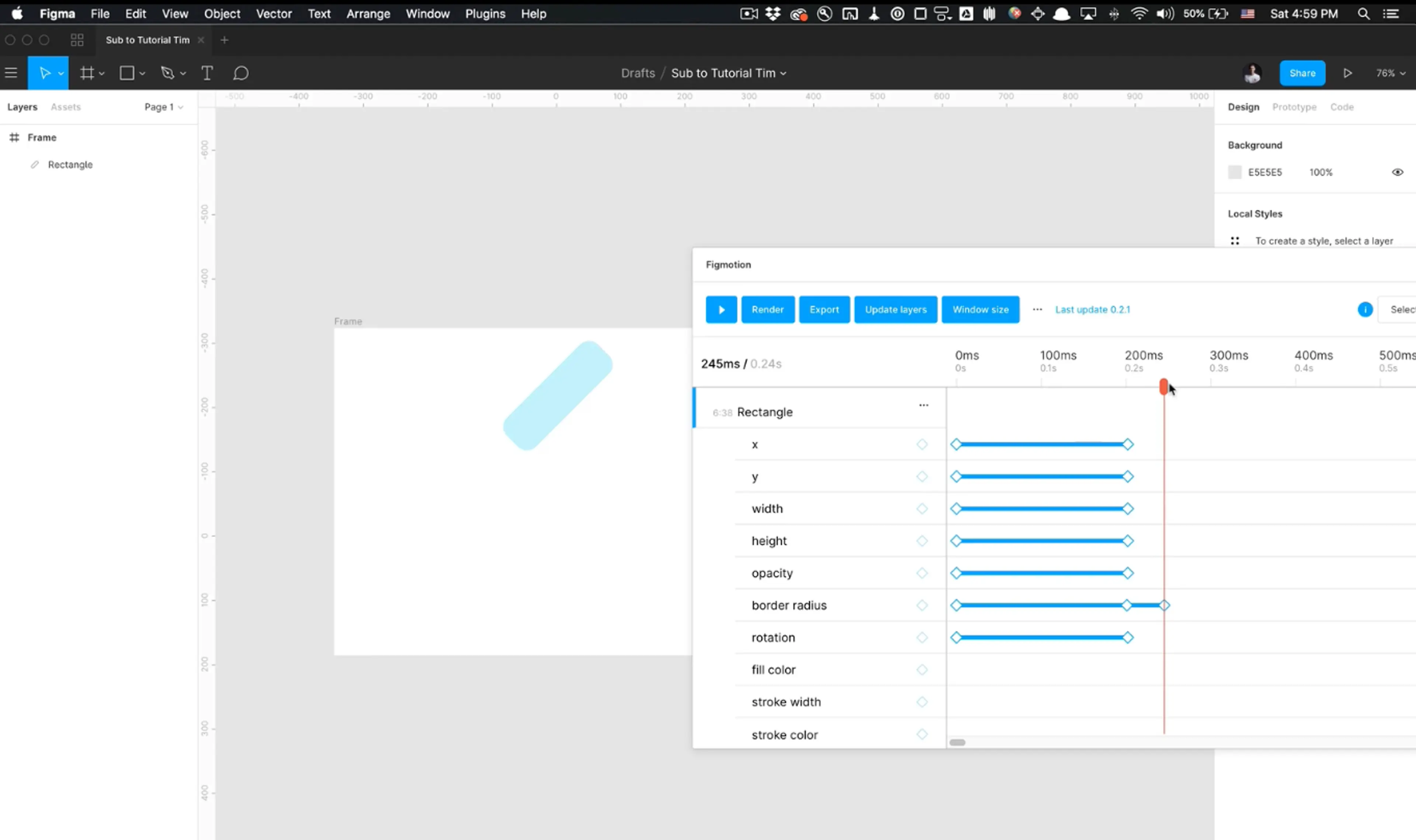Add keyframe diamond for border radius
1416x840 pixels.
(x=922, y=605)
